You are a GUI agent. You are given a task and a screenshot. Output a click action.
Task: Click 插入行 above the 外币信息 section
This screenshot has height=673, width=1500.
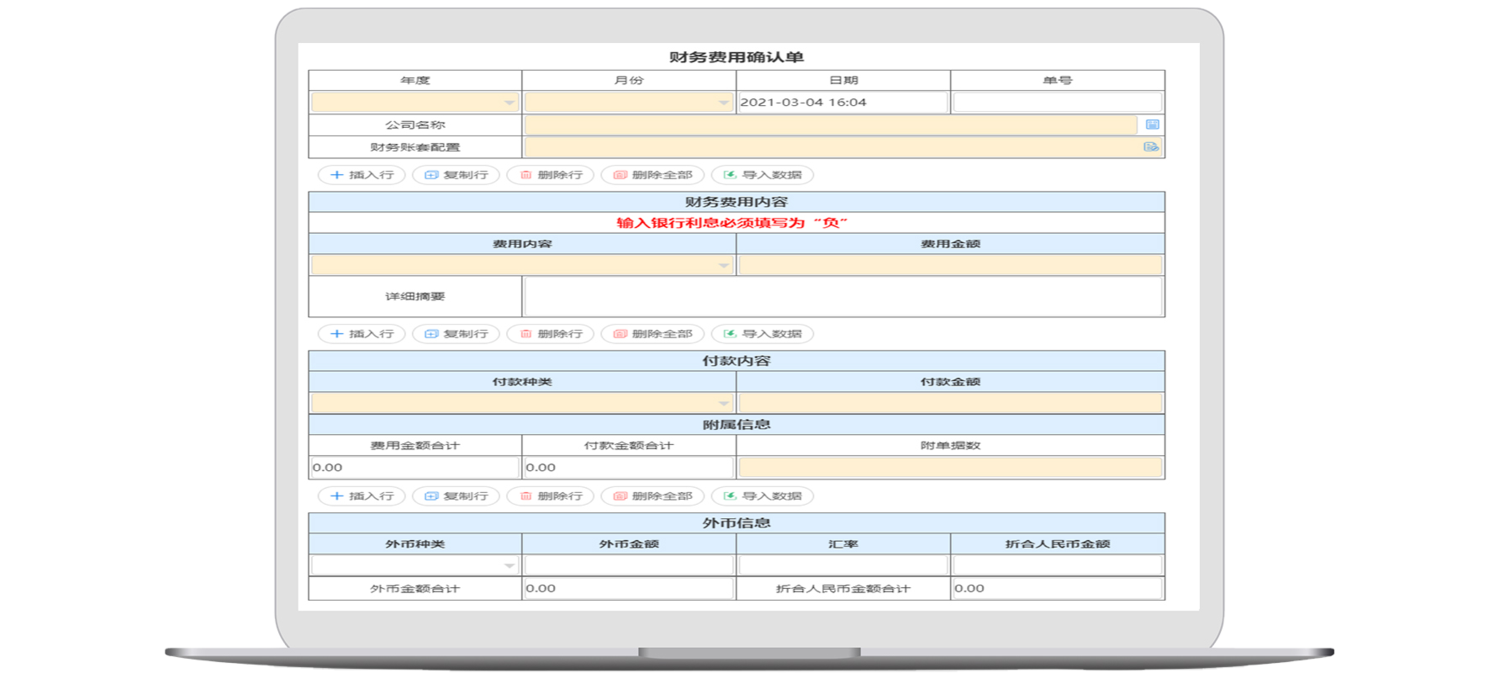coord(362,496)
